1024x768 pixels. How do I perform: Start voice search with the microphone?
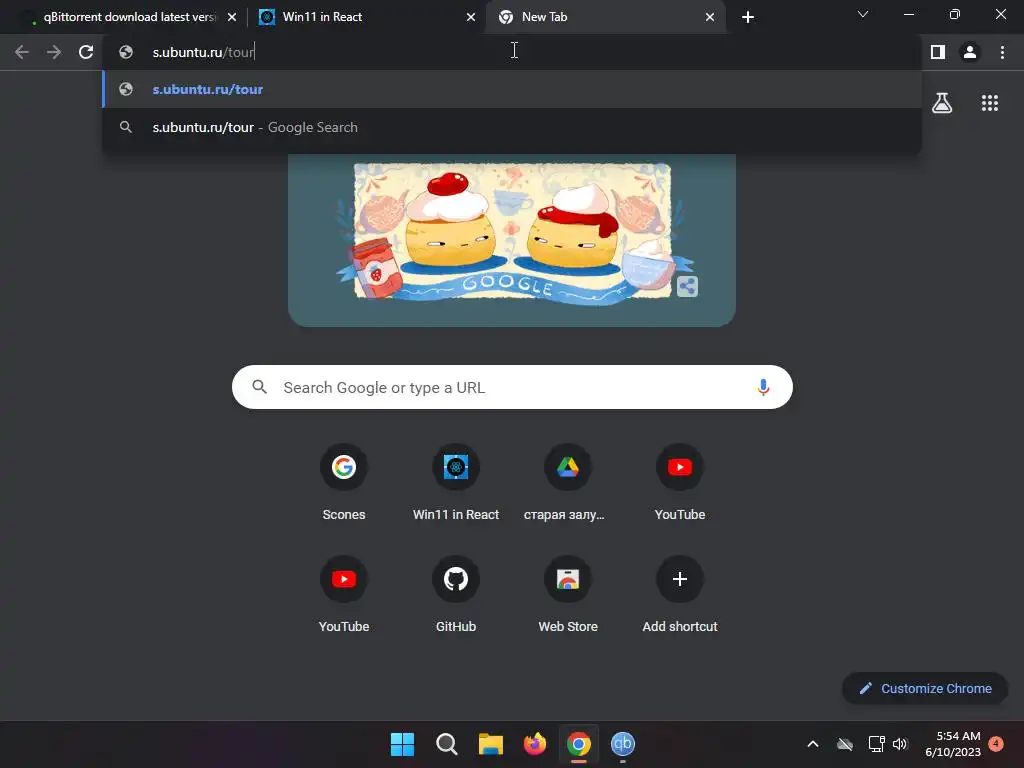tap(763, 387)
